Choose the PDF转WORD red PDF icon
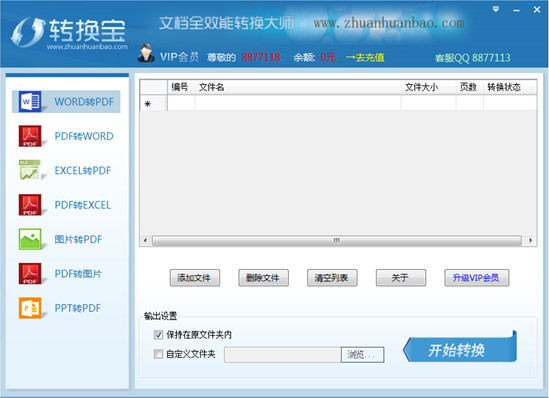The width and height of the screenshot is (549, 398). pyautogui.click(x=30, y=136)
